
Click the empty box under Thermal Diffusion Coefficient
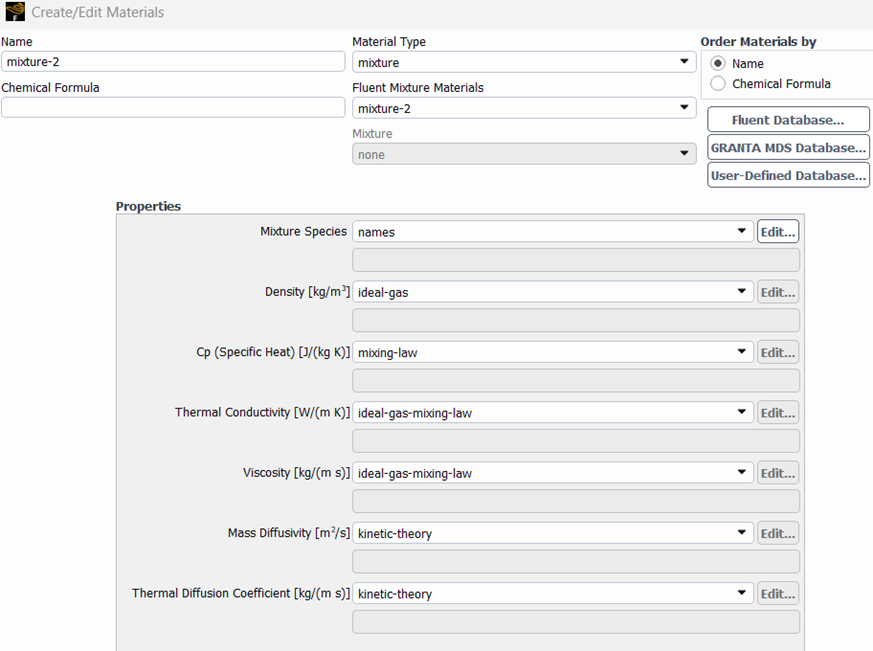(x=576, y=622)
